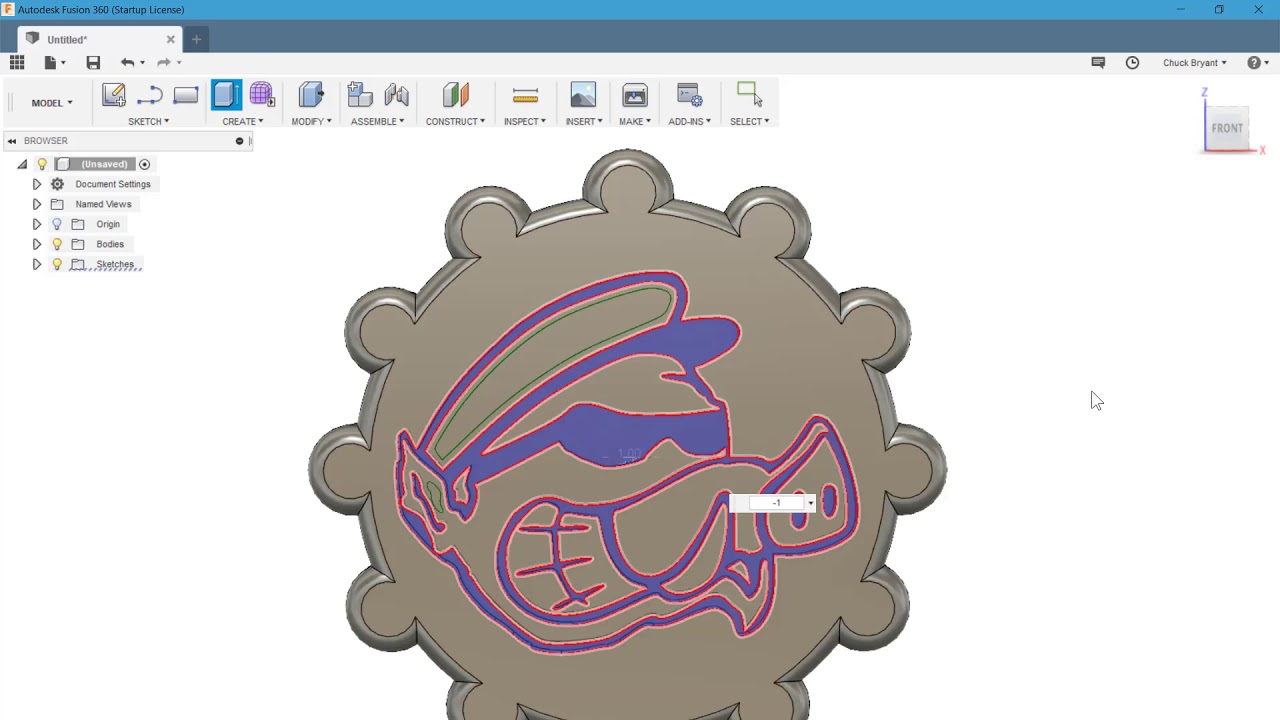Open the ADD-INS menu
1280x720 pixels.
(690, 121)
